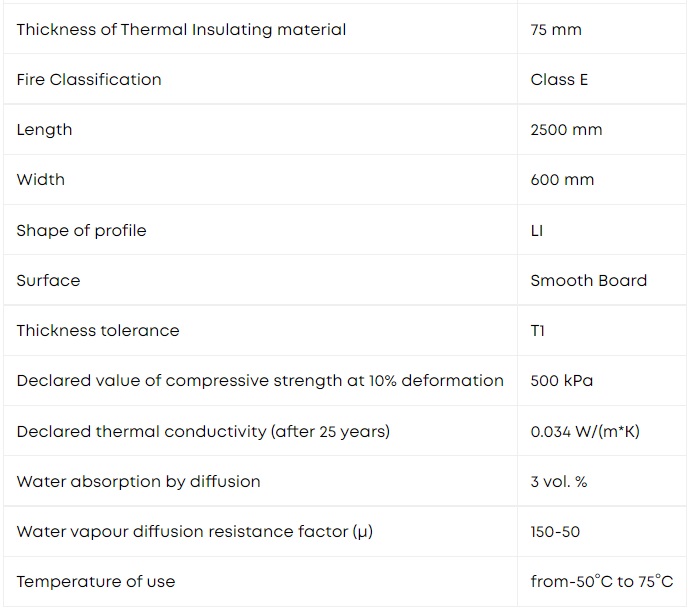Click the 500 kPa compressive strength value
Image resolution: width=690 pixels, height=609 pixels.
(562, 381)
